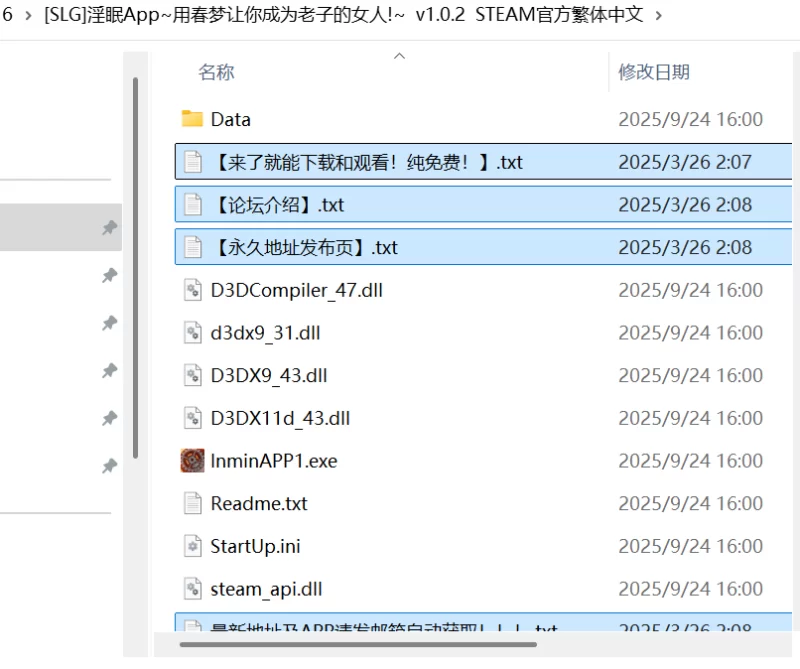Click the third pin icon in the navigation pane

109,323
